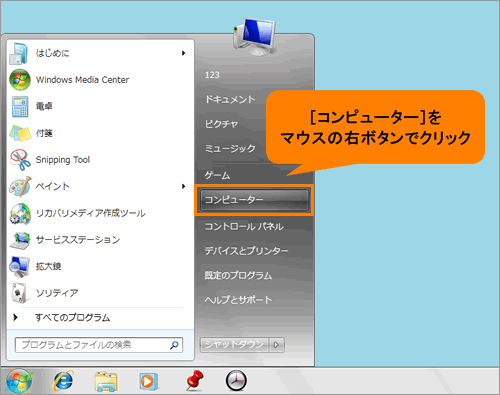500x395 pixels.
Task: Open ヘルプとサポート
Action: 238,300
